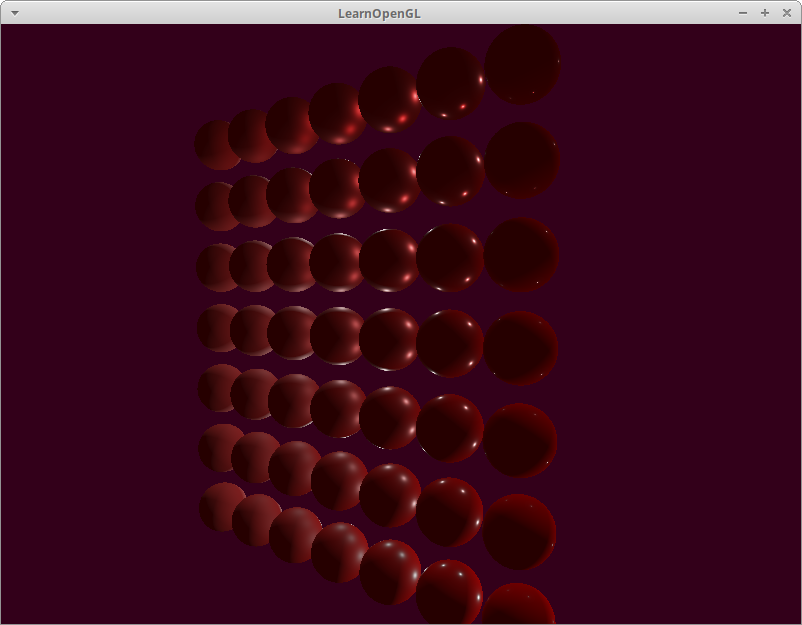This screenshot has height=625, width=802.
Task: Open the window menu arrow in title bar
Action: (x=14, y=12)
